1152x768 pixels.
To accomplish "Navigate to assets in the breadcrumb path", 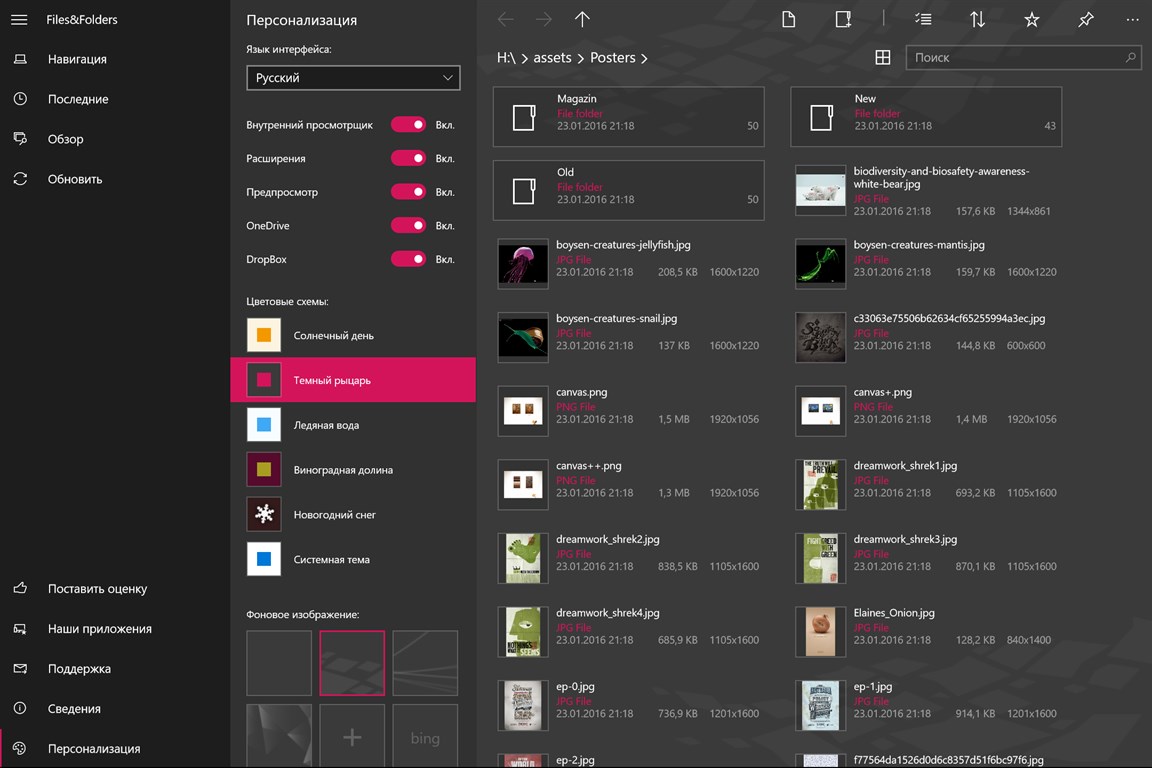I will tap(552, 58).
